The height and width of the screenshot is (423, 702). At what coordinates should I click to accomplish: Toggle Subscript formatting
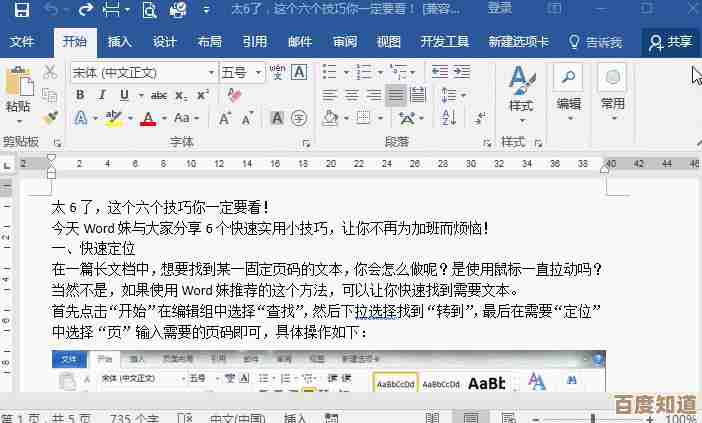coord(181,95)
